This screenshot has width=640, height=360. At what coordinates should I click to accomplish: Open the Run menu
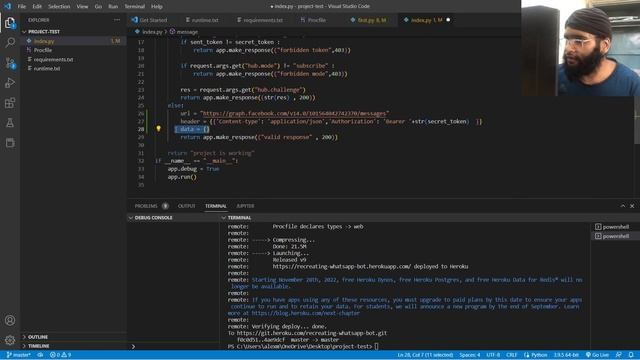[113, 6]
